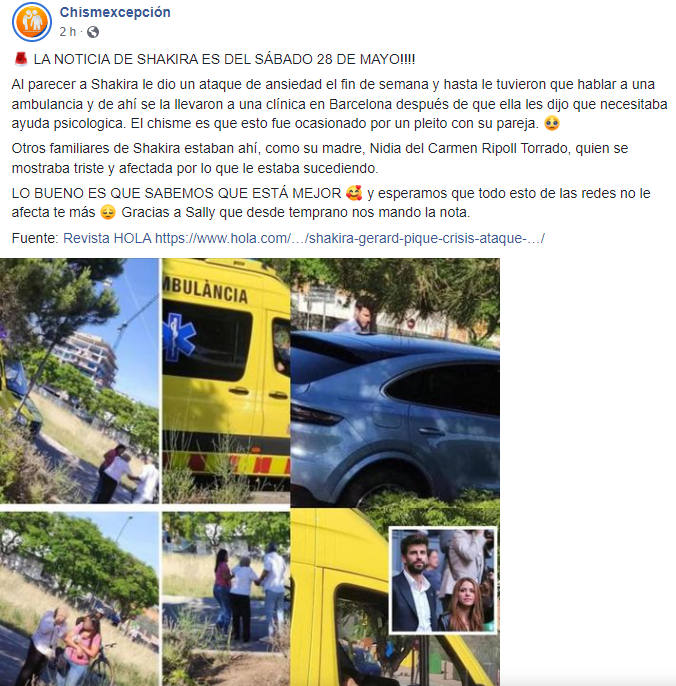Open top-left photo with apartment building
676x686 pixels.
click(79, 381)
